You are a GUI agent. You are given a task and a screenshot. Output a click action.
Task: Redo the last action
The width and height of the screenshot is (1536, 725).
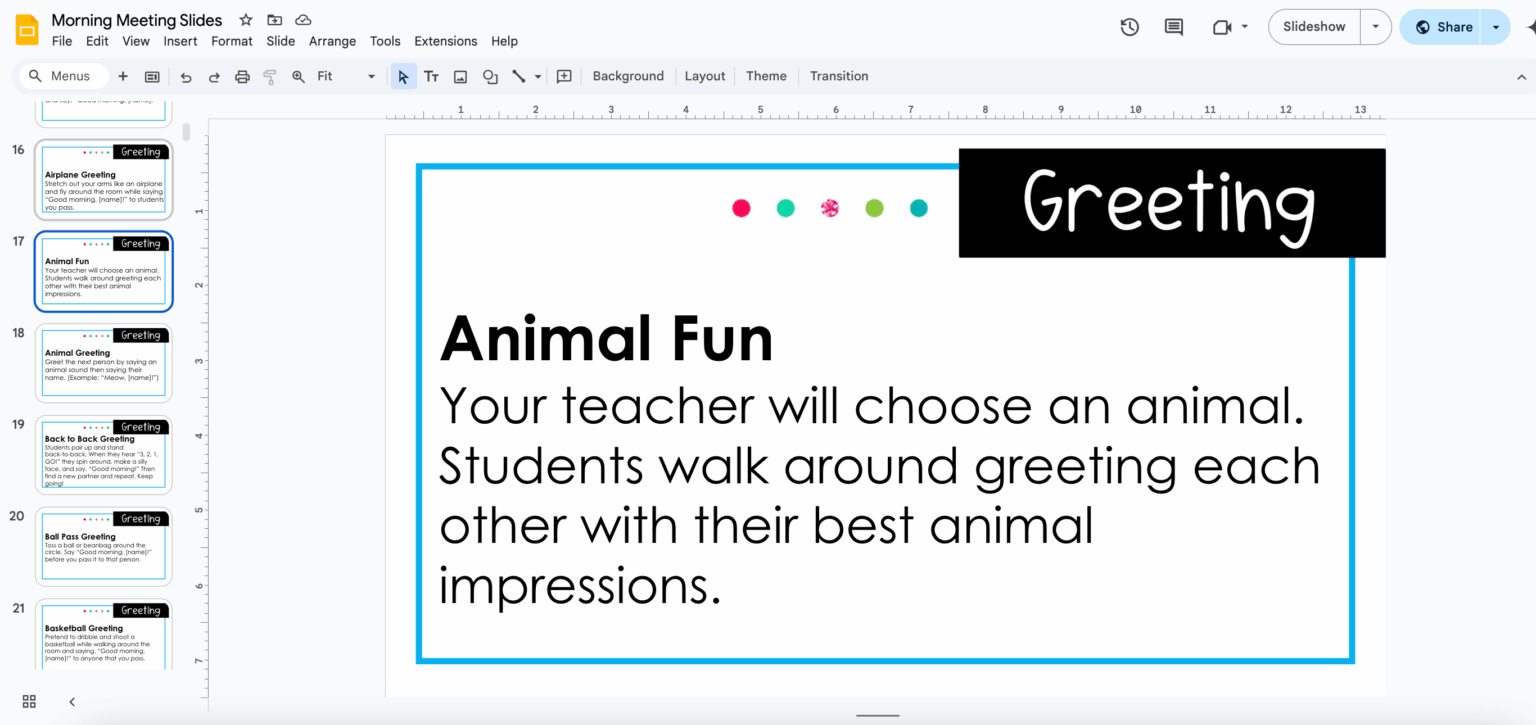[213, 76]
